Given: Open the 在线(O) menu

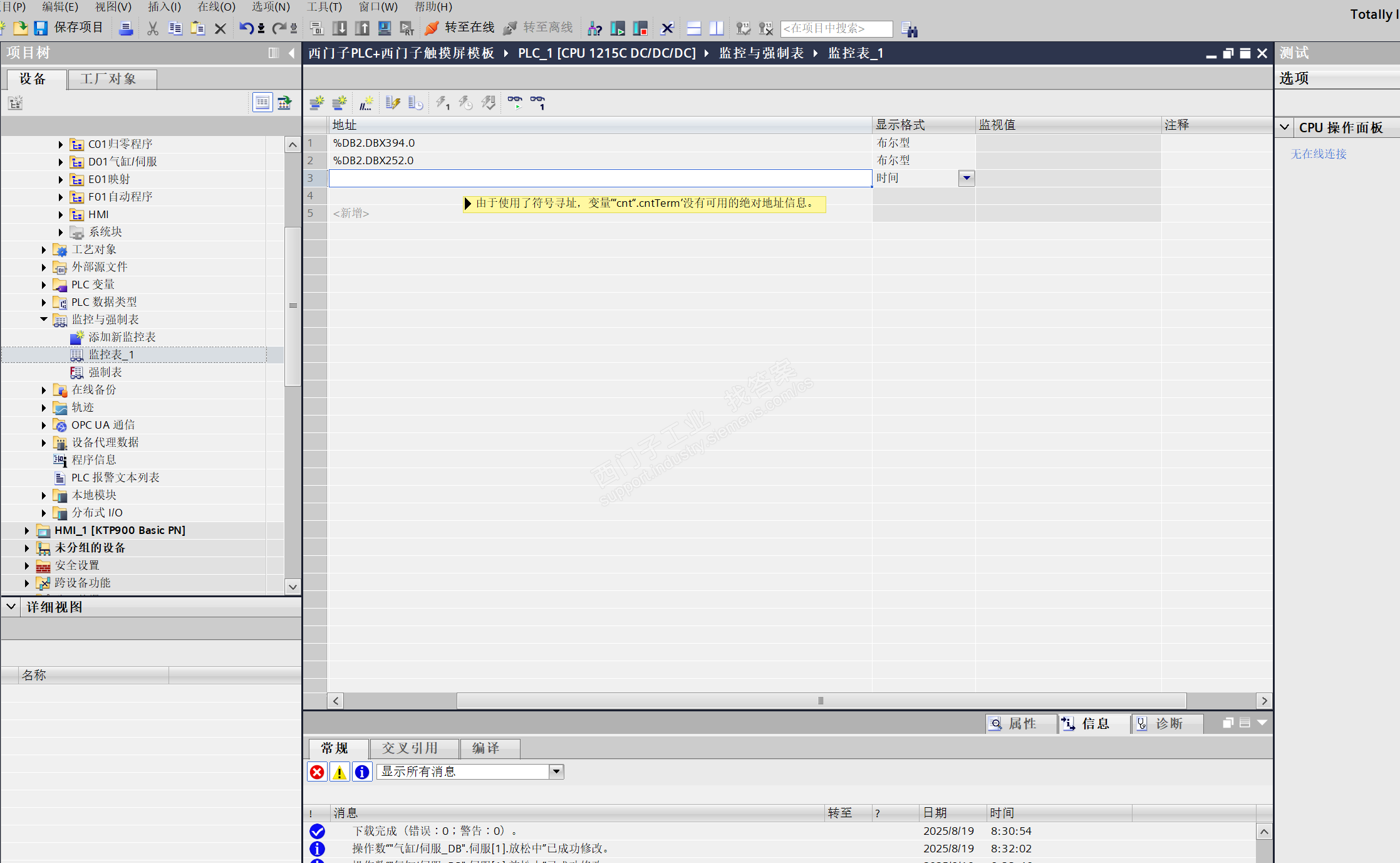Looking at the screenshot, I should (x=216, y=7).
